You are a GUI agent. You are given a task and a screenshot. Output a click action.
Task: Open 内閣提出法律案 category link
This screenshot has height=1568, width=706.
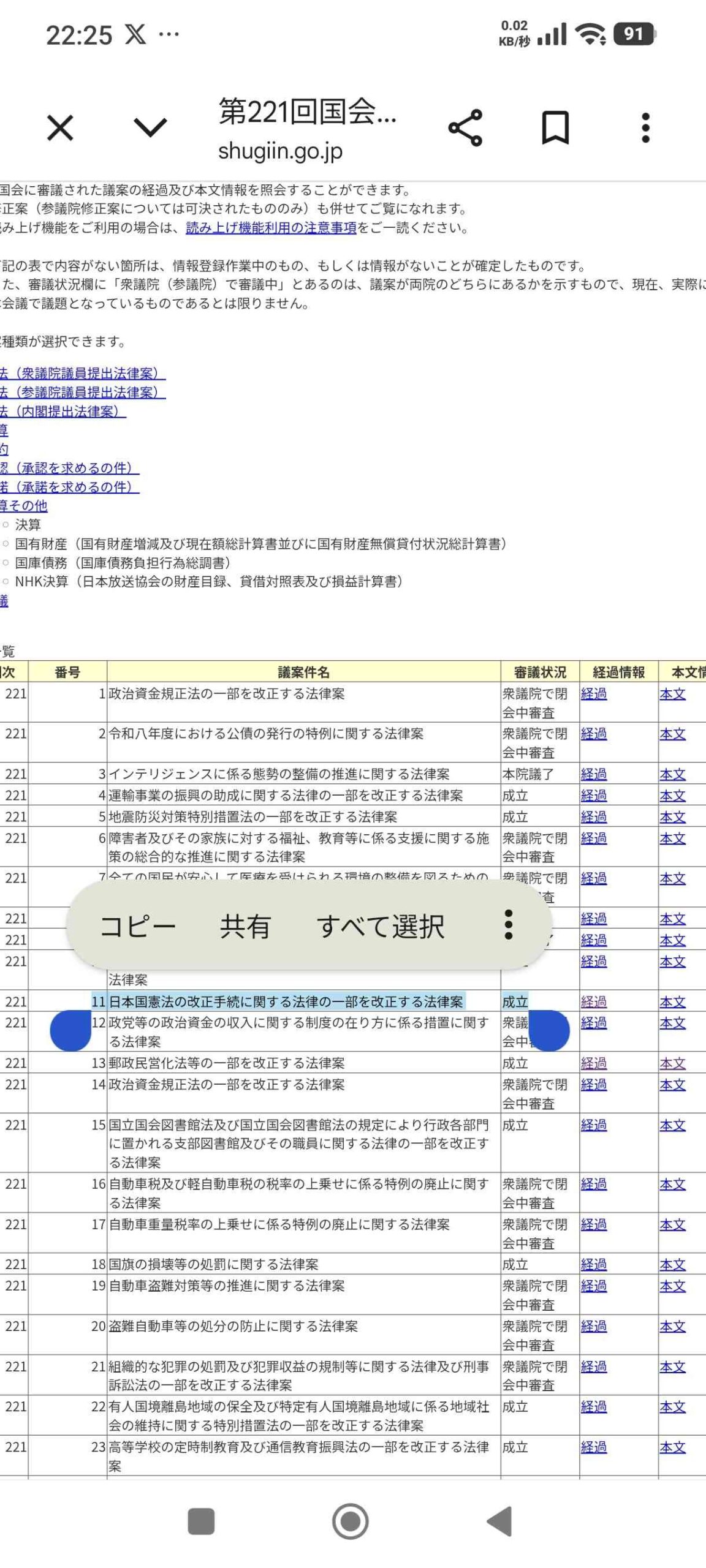coord(63,411)
